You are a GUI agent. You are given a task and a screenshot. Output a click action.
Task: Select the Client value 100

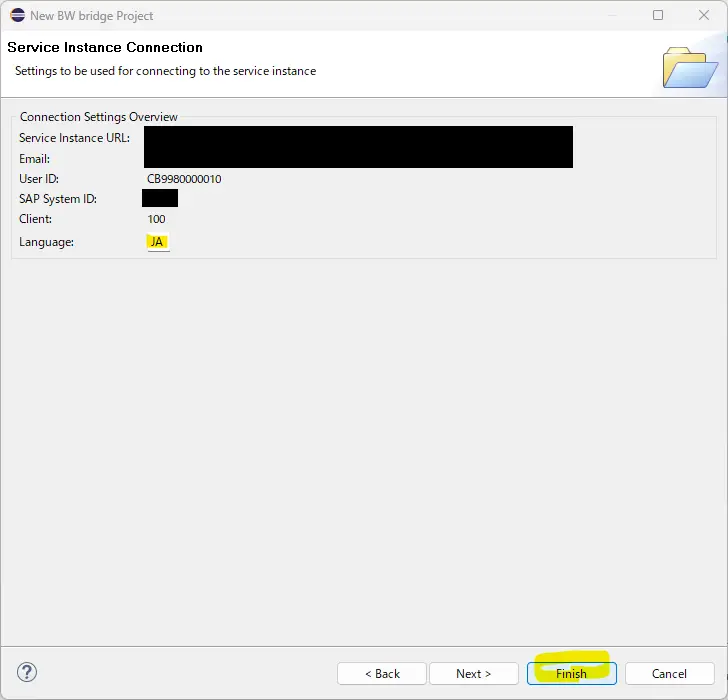(156, 219)
